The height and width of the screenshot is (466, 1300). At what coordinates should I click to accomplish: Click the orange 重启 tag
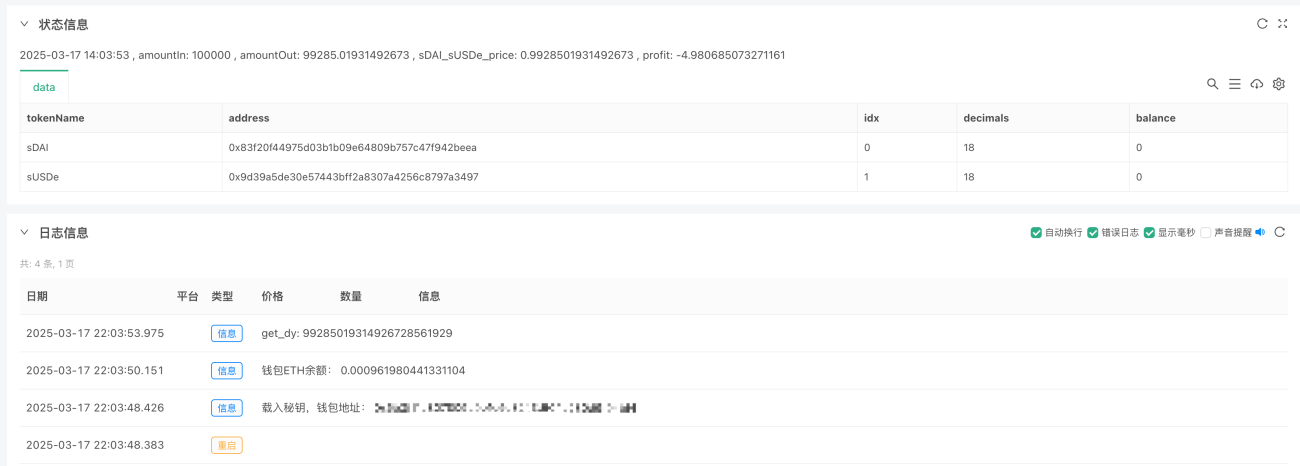[226, 445]
